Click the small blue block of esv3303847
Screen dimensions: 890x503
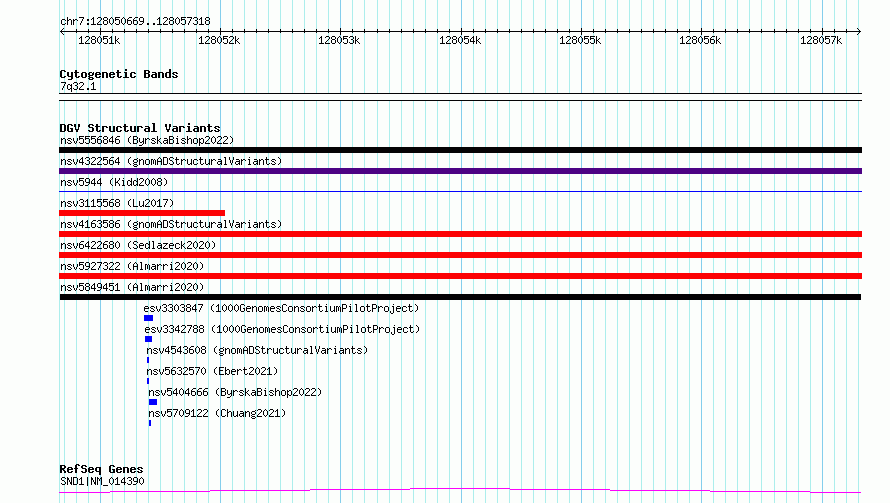(x=148, y=318)
